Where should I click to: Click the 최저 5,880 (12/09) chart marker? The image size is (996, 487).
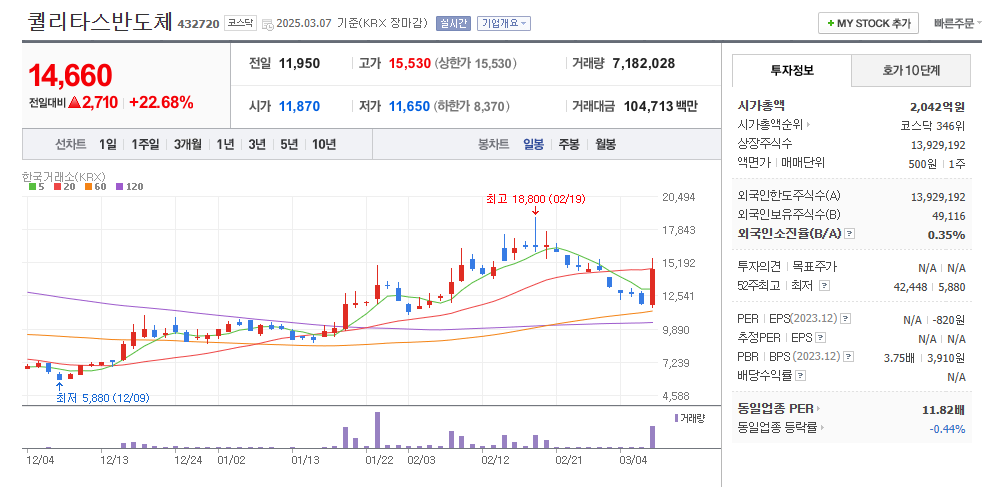(x=103, y=398)
